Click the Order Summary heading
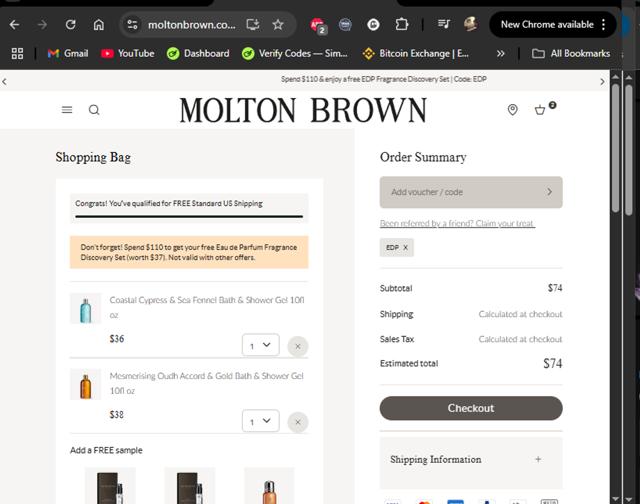This screenshot has height=504, width=640. [423, 157]
